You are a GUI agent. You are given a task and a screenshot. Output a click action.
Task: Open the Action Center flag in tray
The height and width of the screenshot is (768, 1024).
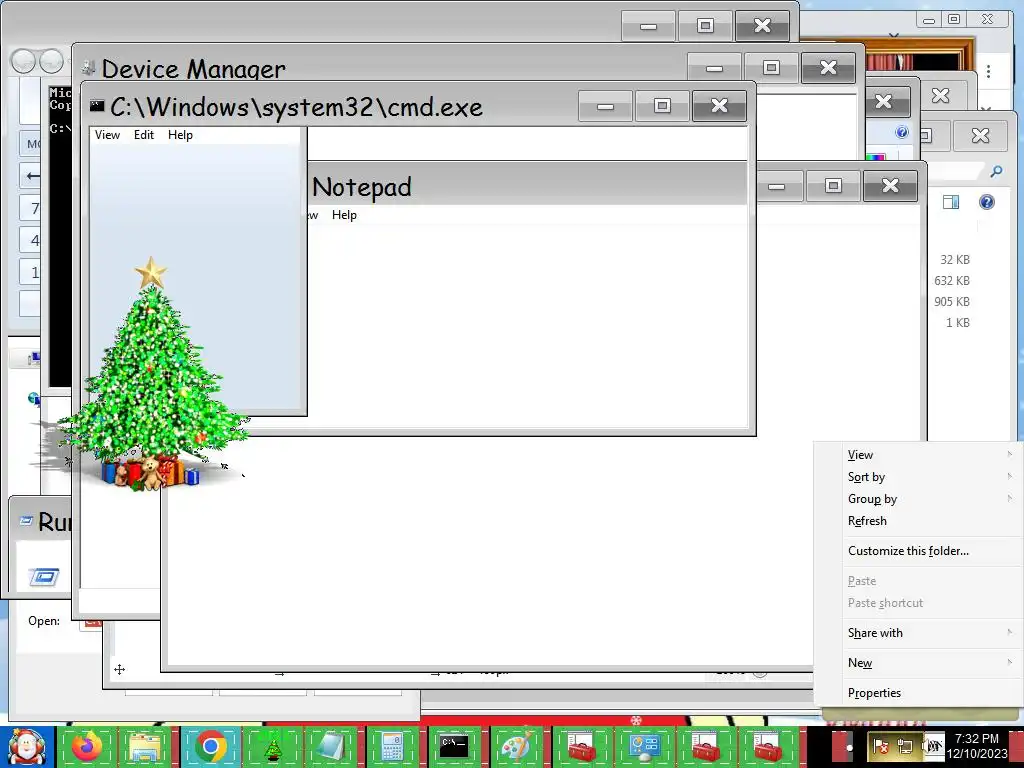click(x=880, y=745)
